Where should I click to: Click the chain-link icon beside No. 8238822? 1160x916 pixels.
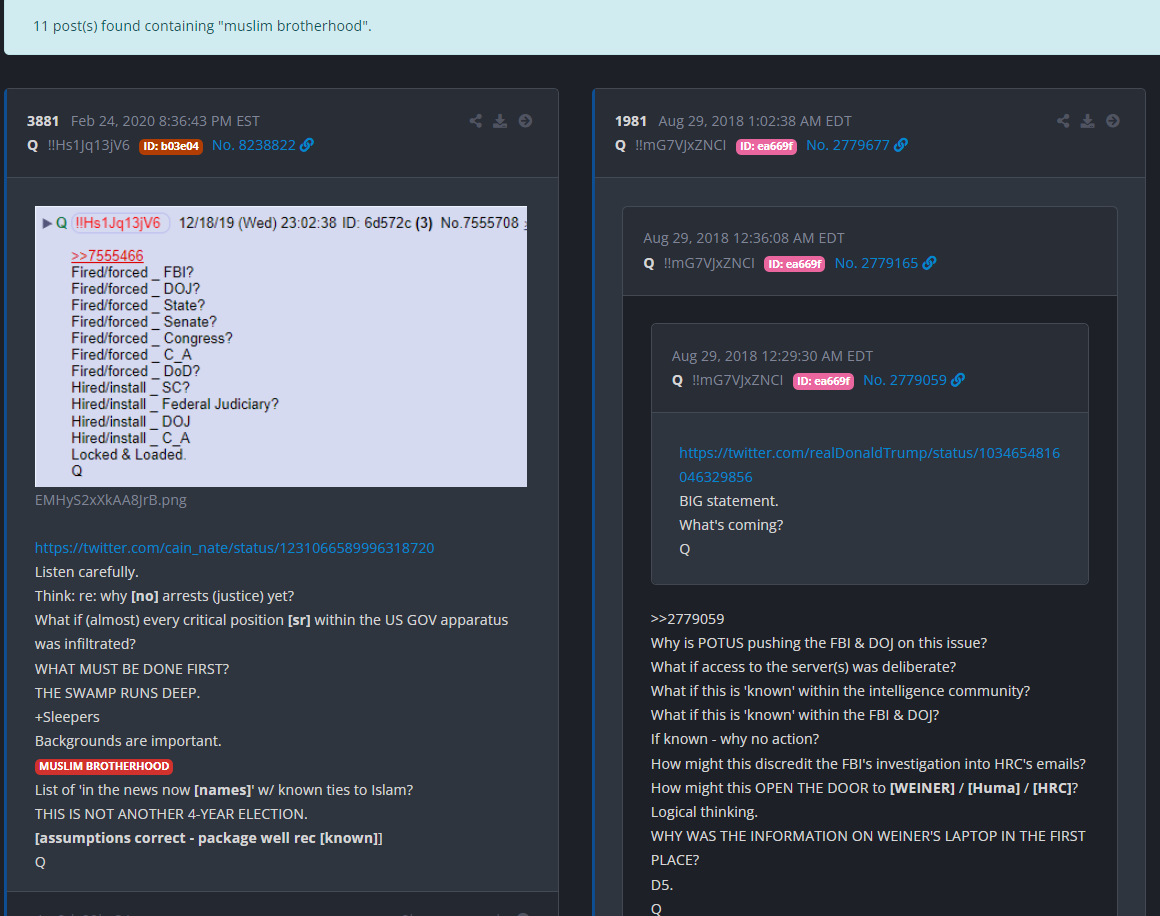click(x=307, y=145)
